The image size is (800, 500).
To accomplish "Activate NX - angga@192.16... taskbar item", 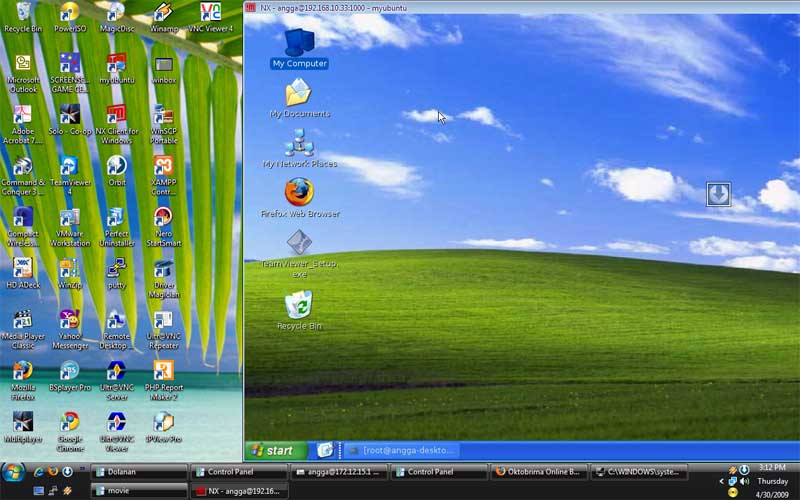I will click(239, 491).
